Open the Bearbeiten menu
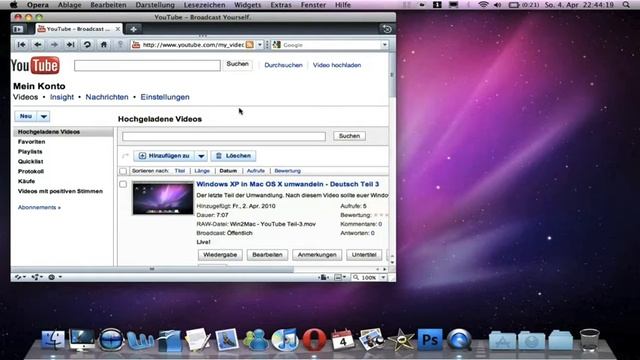The width and height of the screenshot is (640, 360). pyautogui.click(x=108, y=5)
